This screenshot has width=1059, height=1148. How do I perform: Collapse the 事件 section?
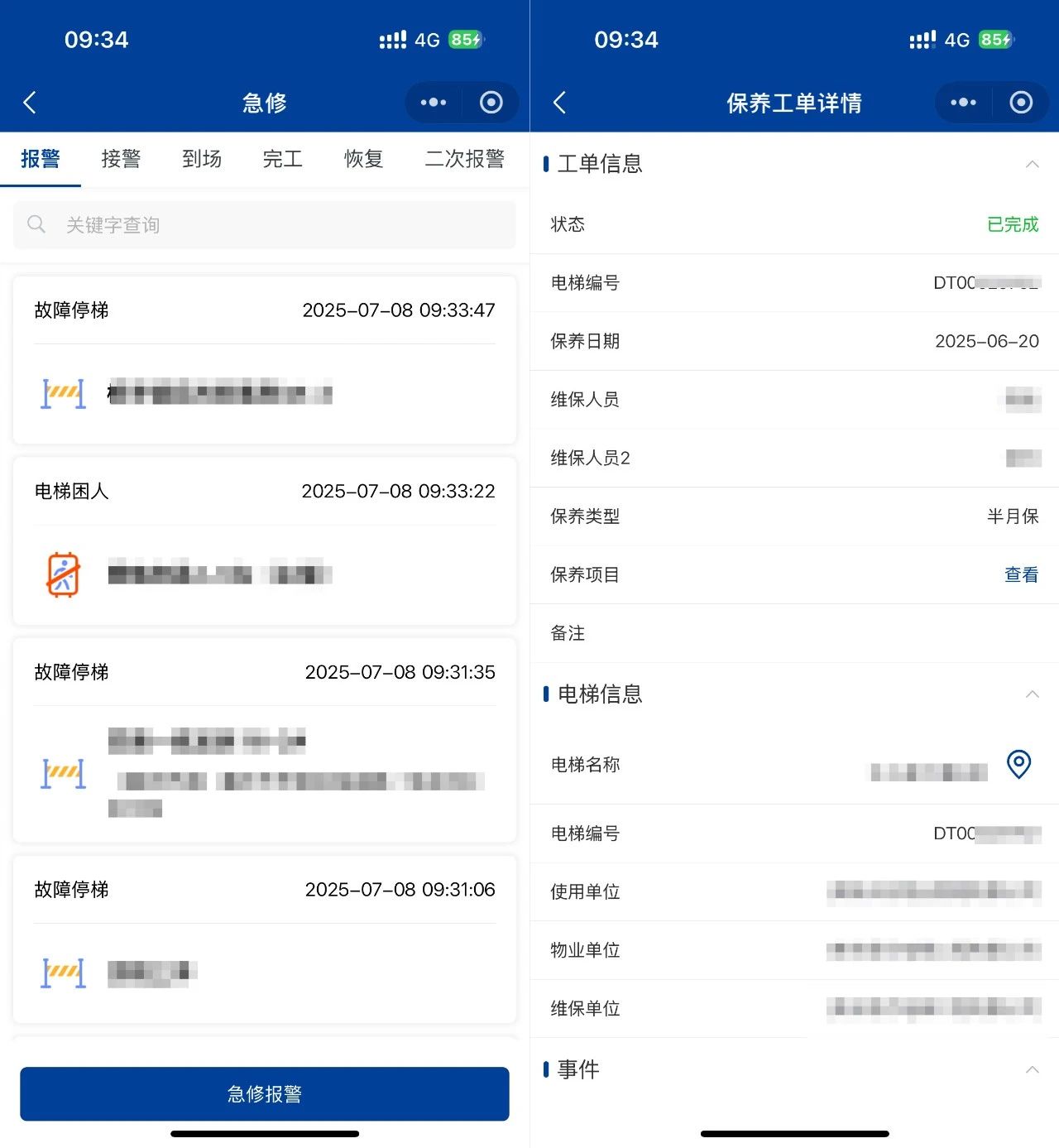click(1032, 1070)
